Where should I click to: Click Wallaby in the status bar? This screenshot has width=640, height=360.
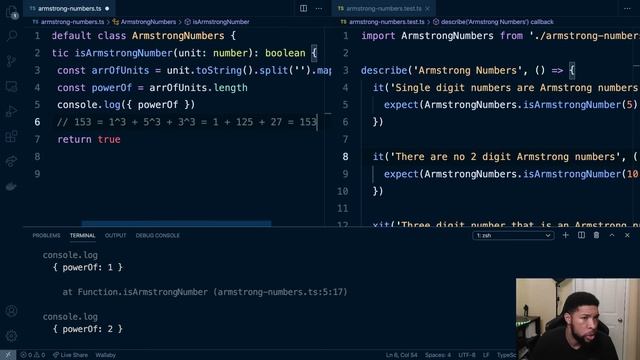pyautogui.click(x=106, y=355)
